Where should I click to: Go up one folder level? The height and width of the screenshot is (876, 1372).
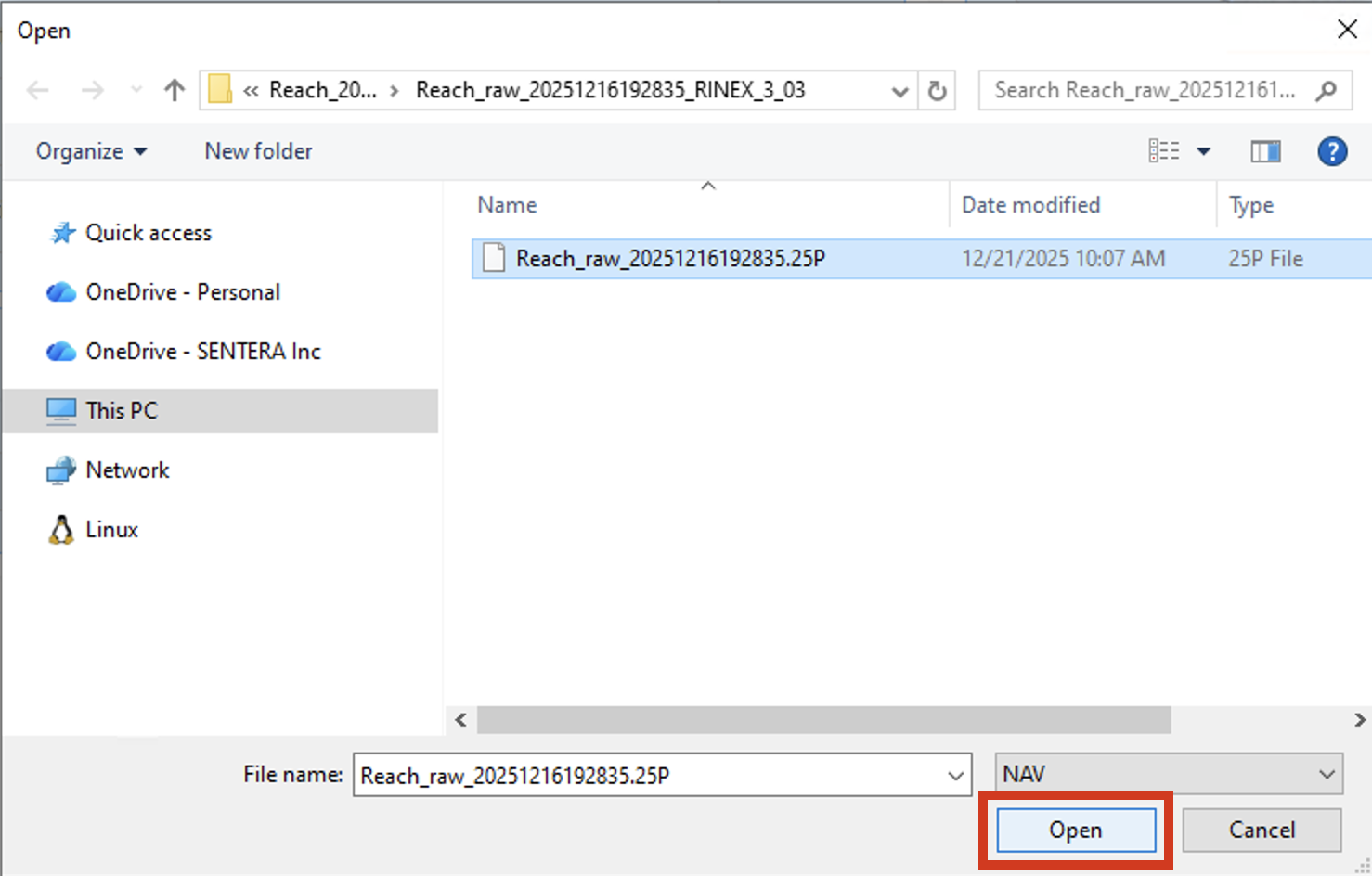(x=174, y=90)
